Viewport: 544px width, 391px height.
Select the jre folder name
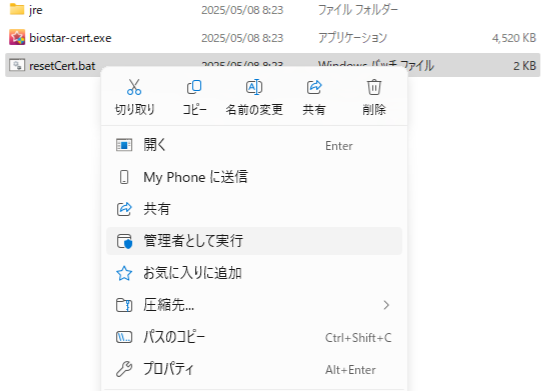click(x=36, y=10)
